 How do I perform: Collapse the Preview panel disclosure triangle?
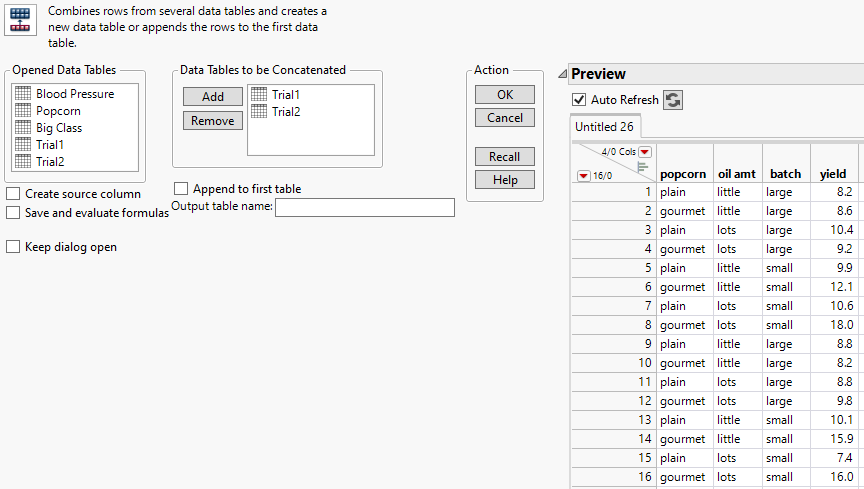click(x=565, y=73)
